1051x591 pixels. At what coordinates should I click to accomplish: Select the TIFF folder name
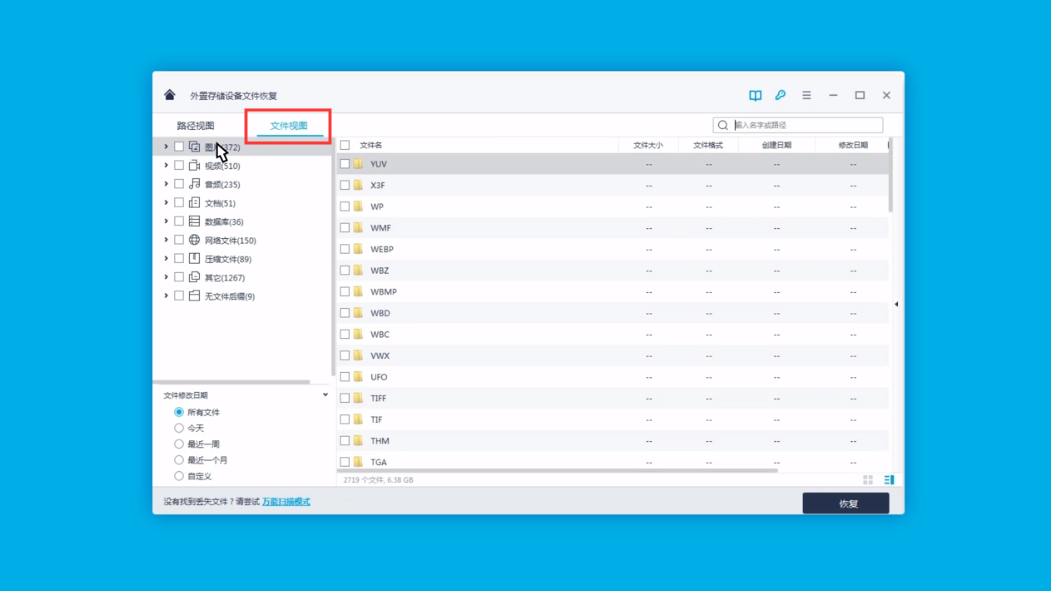[378, 398]
